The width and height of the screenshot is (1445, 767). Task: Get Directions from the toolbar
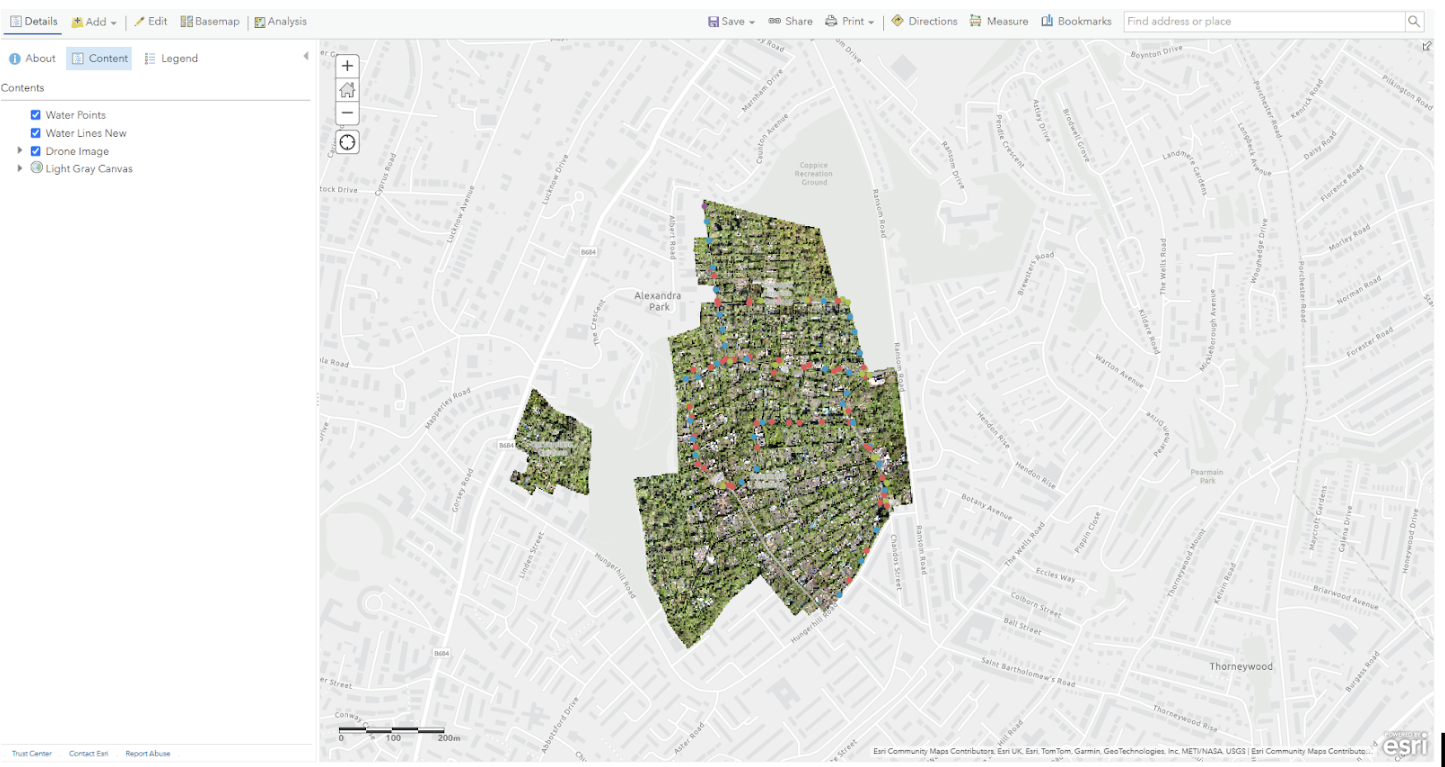click(924, 21)
